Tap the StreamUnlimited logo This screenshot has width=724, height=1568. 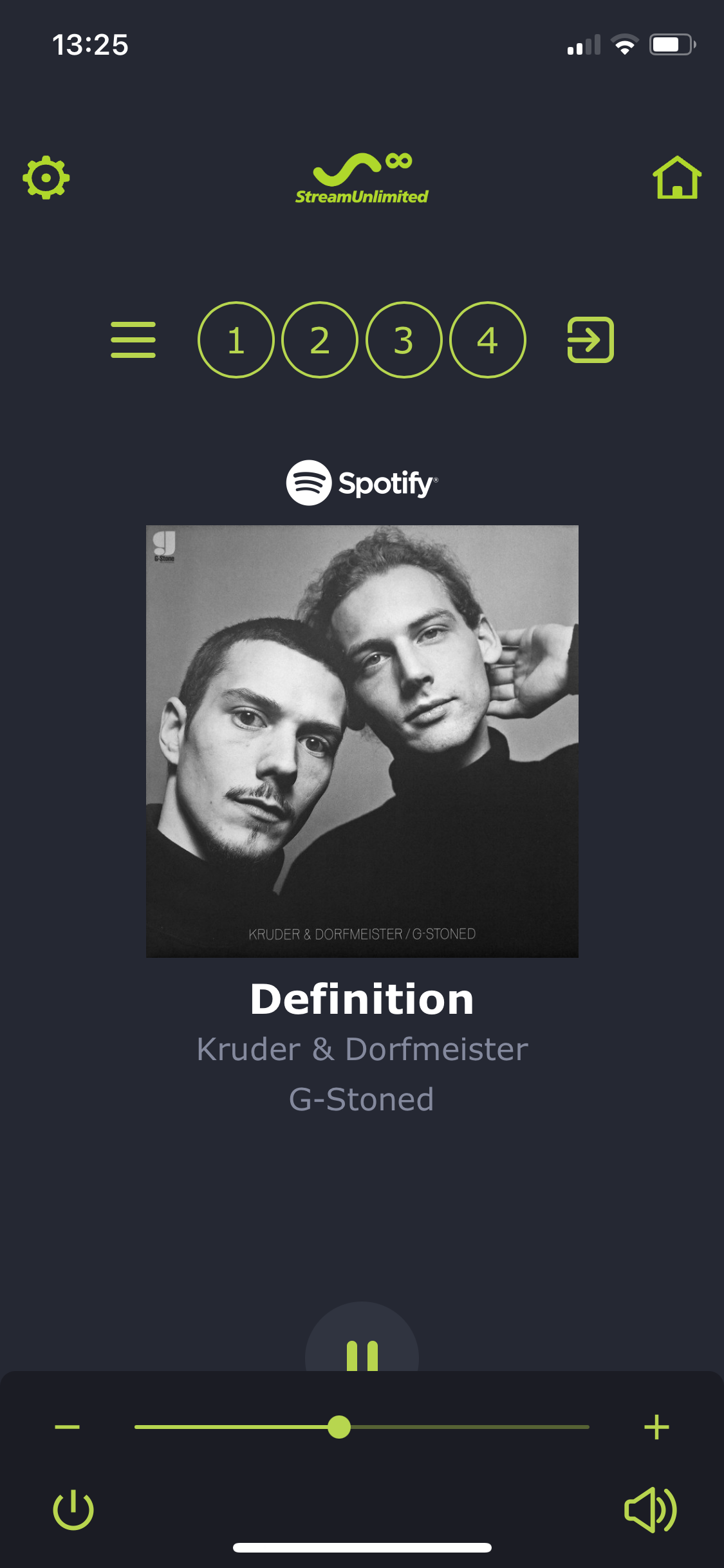[x=362, y=178]
